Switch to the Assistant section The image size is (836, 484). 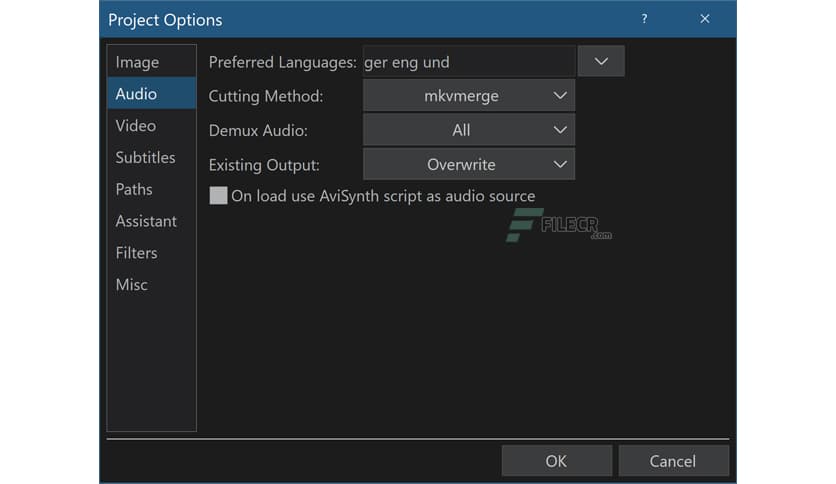(x=146, y=221)
